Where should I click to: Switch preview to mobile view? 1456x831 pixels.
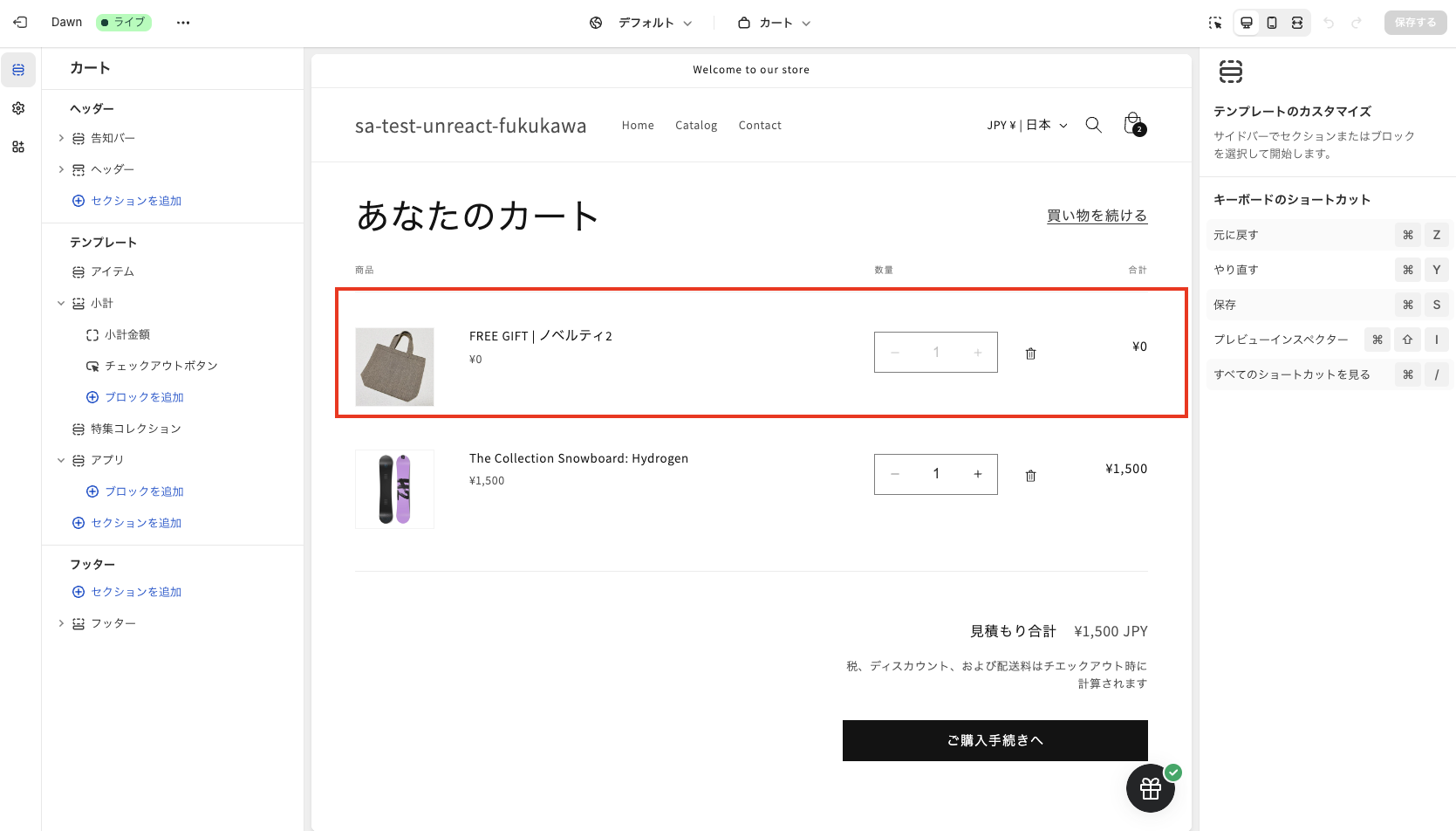tap(1272, 23)
